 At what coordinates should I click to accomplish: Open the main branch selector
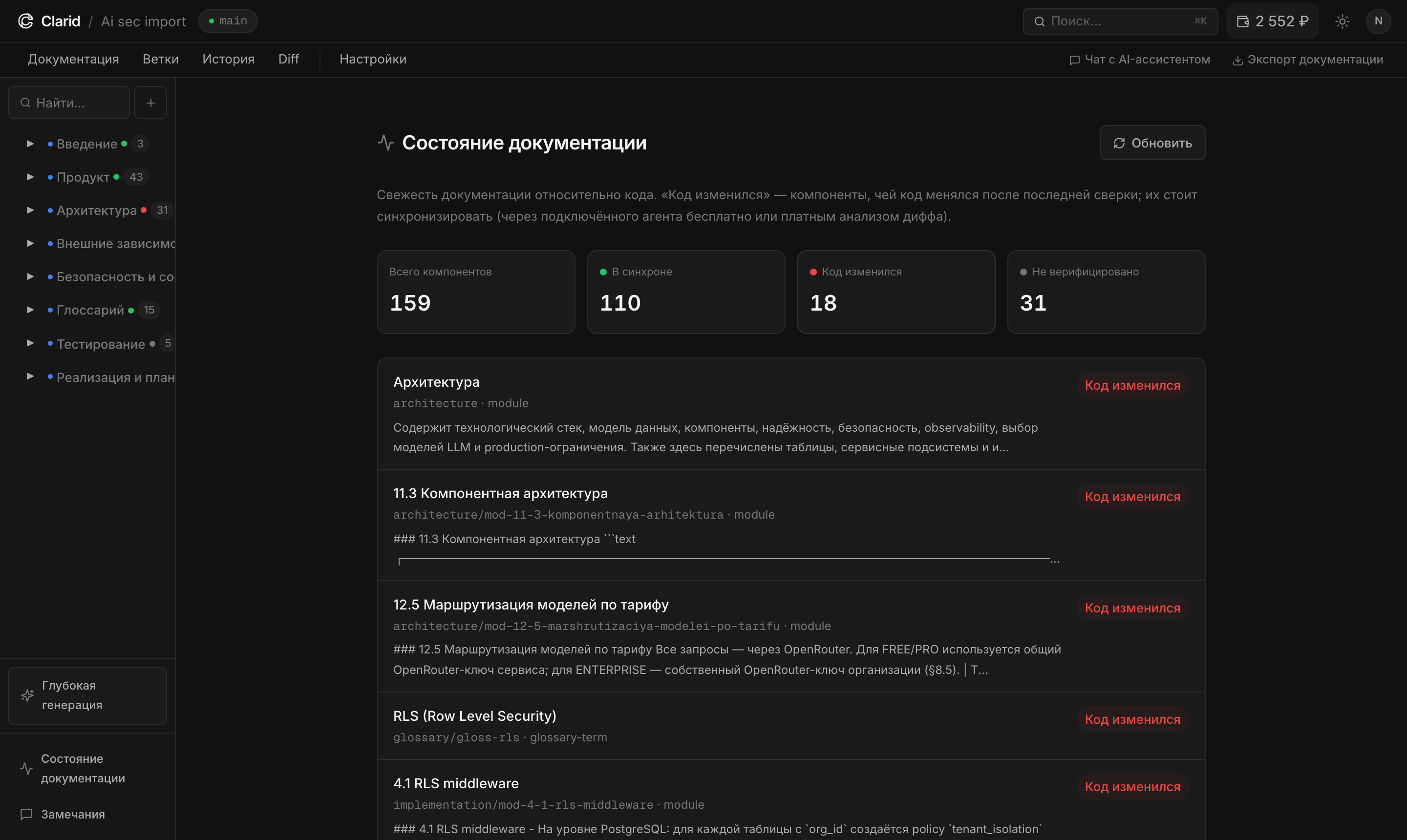pos(228,21)
